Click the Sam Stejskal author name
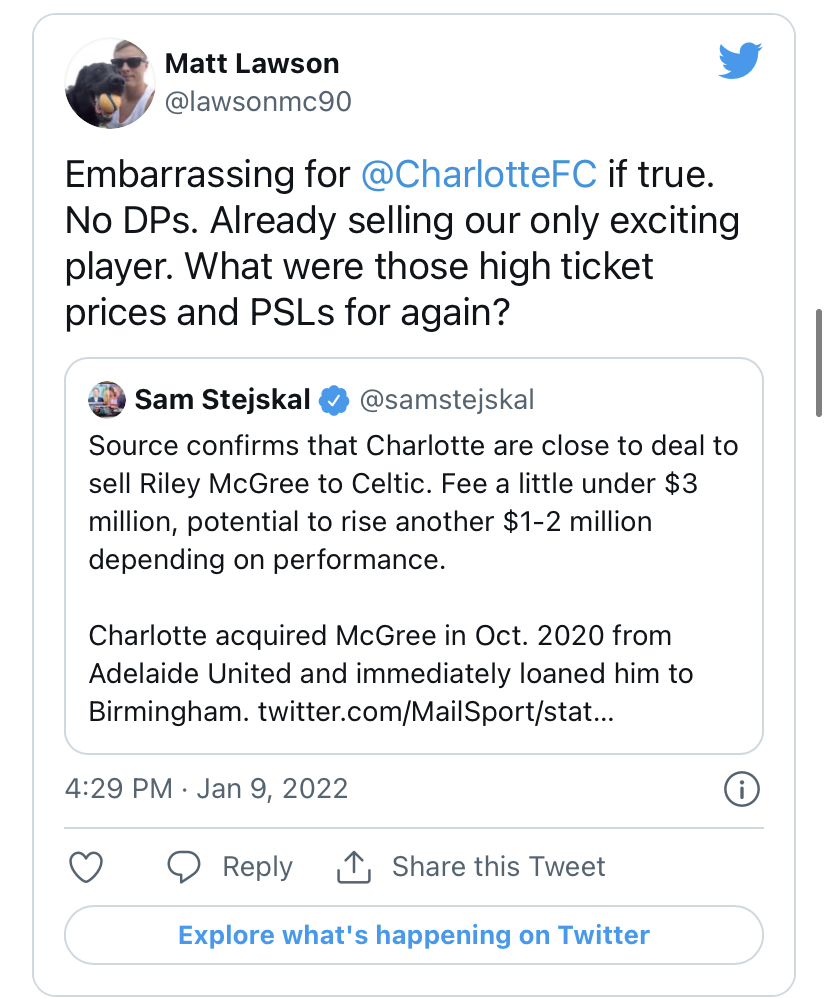Screen dimensions: 828x998 coord(223,401)
